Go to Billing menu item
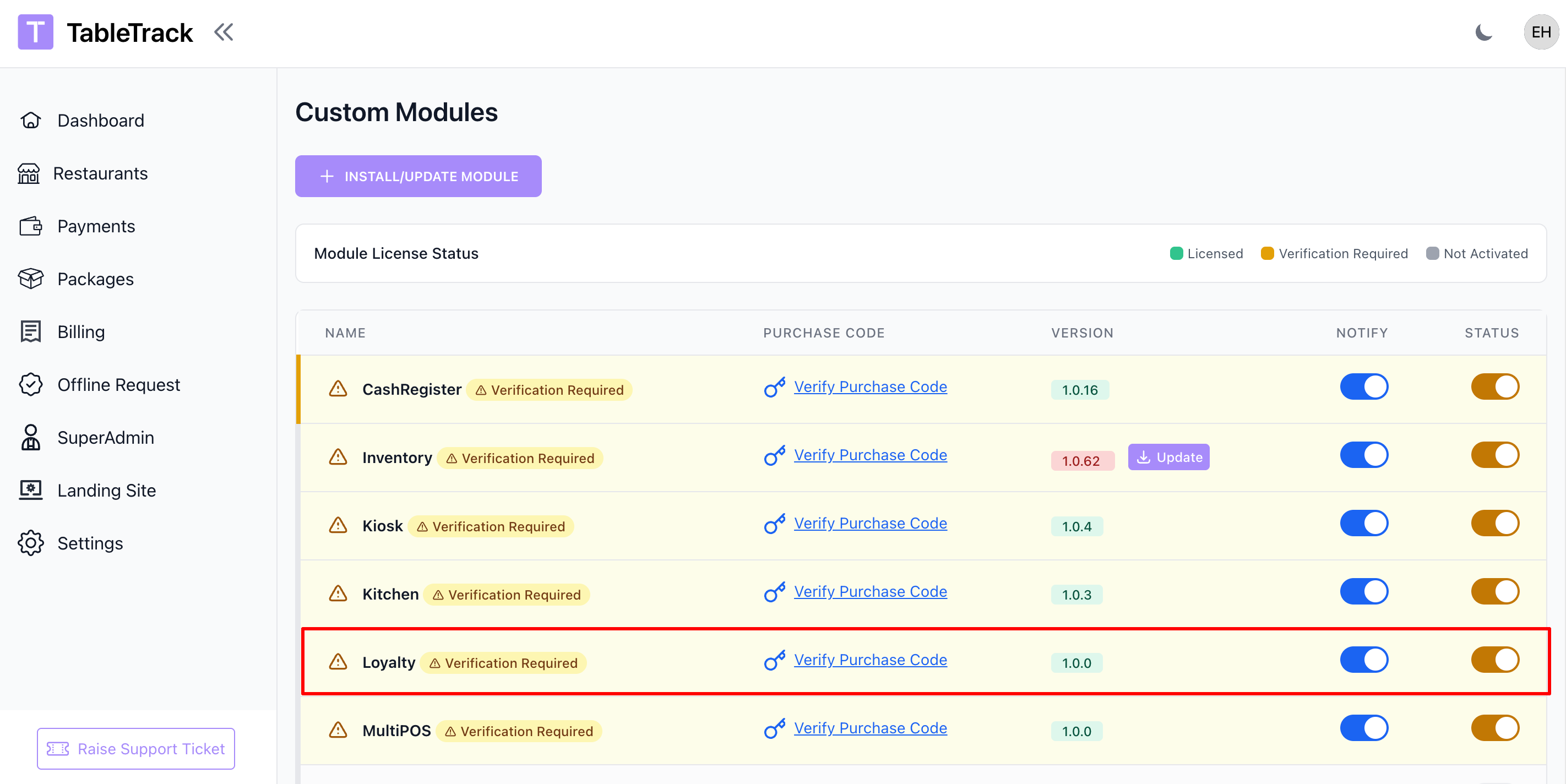Screen dimensions: 1566x784 tap(81, 332)
